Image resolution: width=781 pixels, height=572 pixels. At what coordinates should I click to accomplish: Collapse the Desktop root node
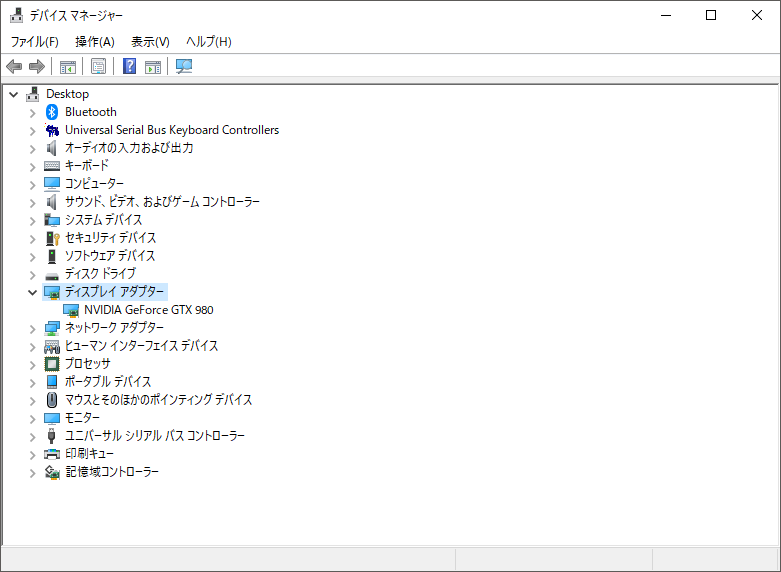pos(14,94)
